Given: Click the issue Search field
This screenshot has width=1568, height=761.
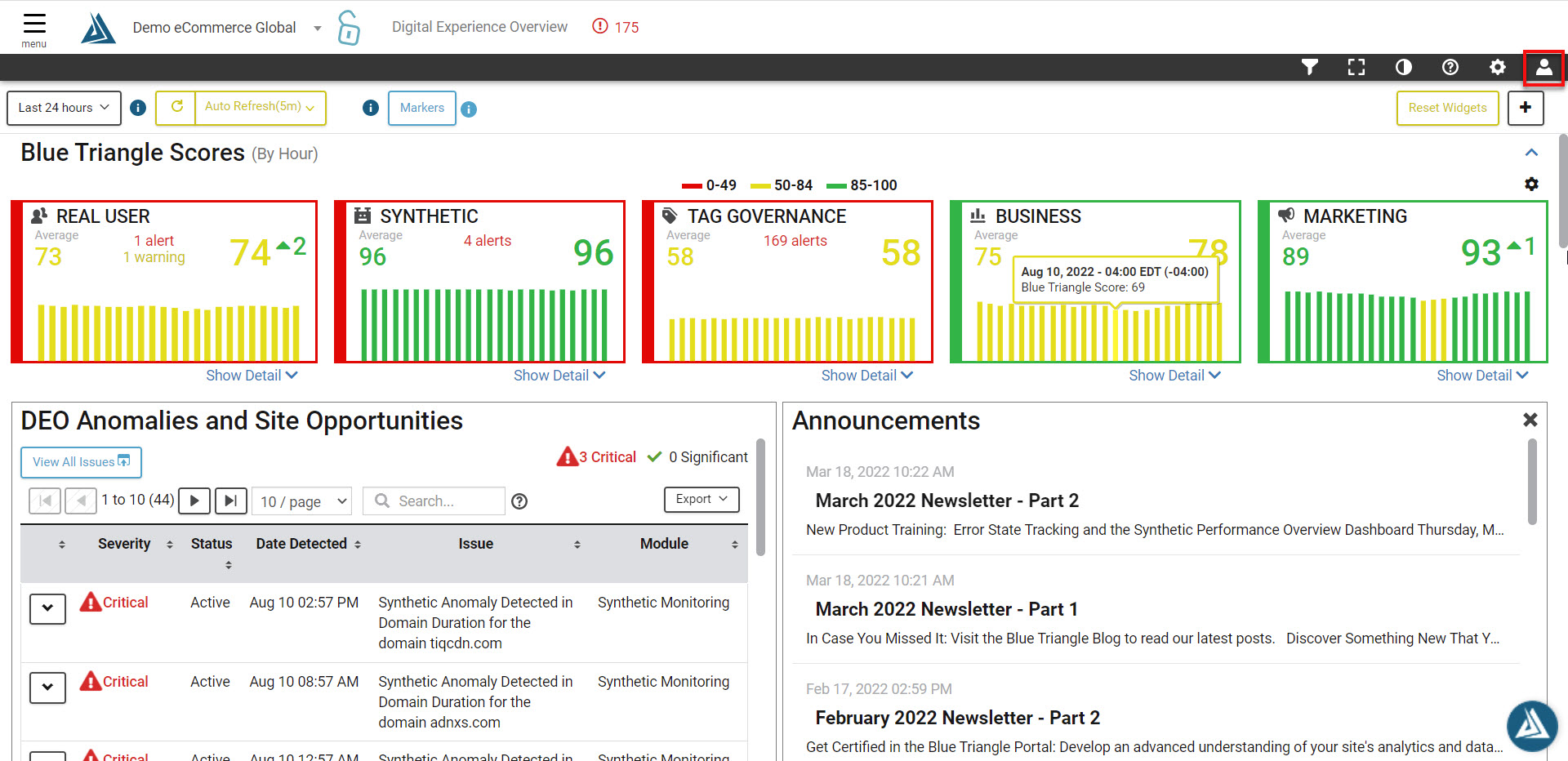Looking at the screenshot, I should (x=434, y=501).
